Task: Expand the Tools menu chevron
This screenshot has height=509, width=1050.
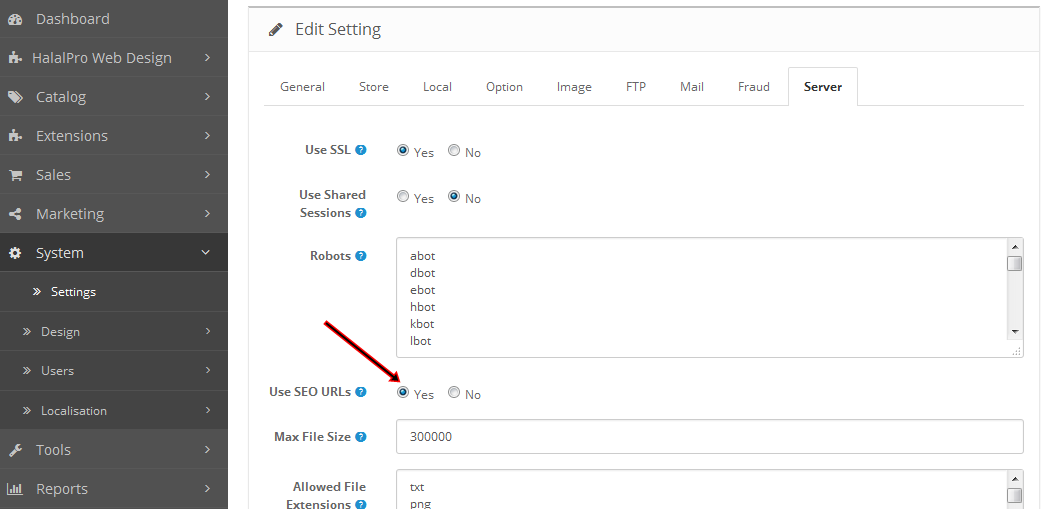Action: pyautogui.click(x=207, y=449)
